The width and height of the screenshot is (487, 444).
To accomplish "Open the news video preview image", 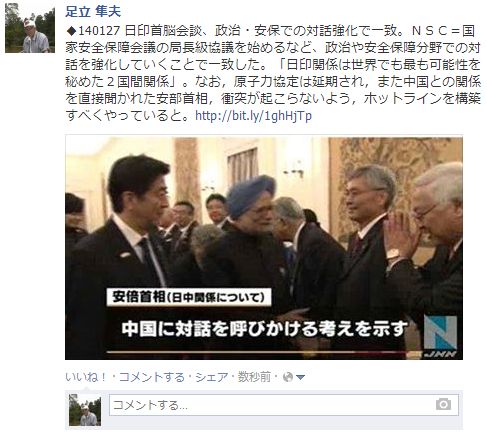I will [x=264, y=248].
